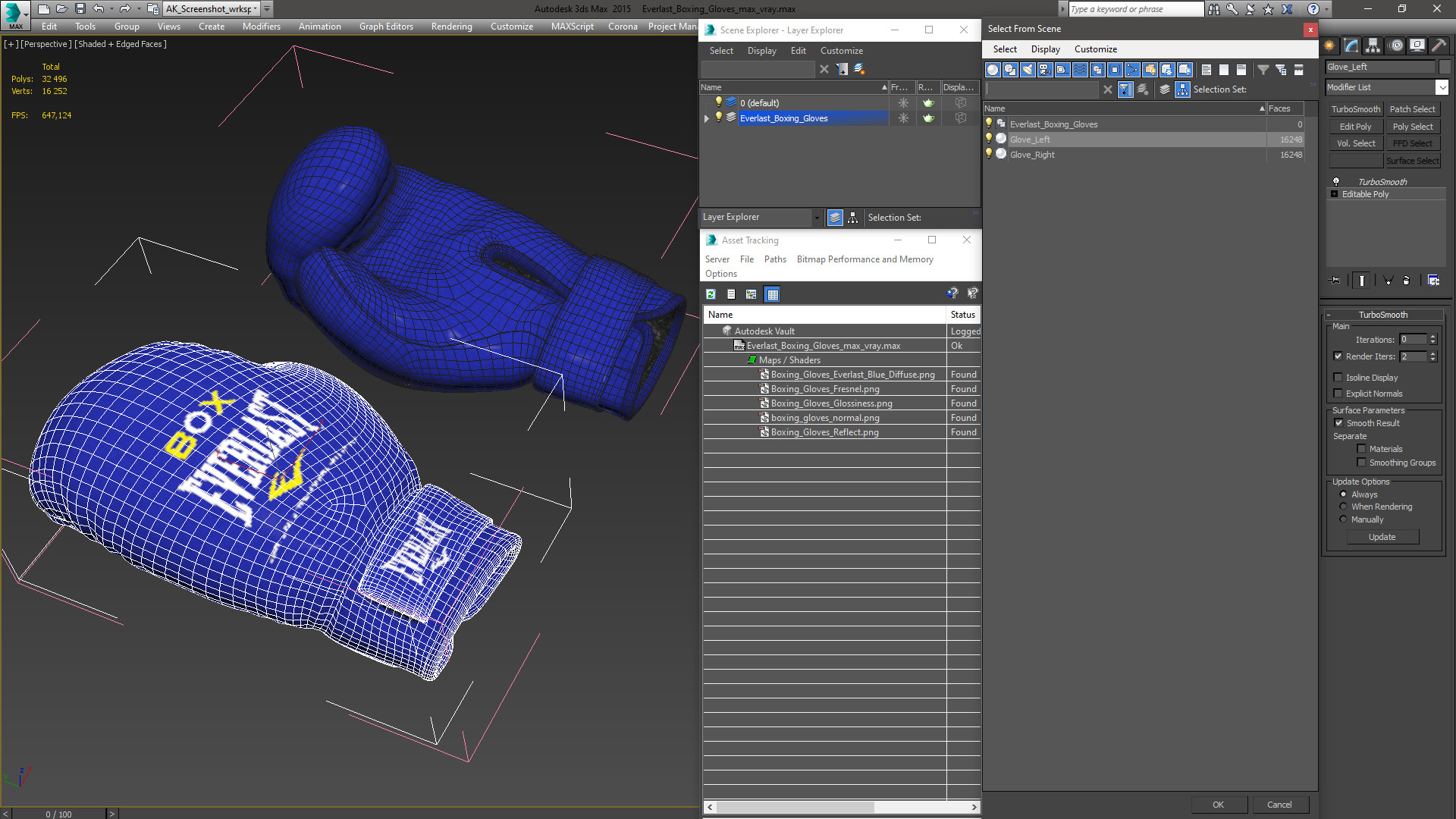Open the Modifier List dropdown
Image resolution: width=1456 pixels, height=819 pixels.
[1442, 87]
